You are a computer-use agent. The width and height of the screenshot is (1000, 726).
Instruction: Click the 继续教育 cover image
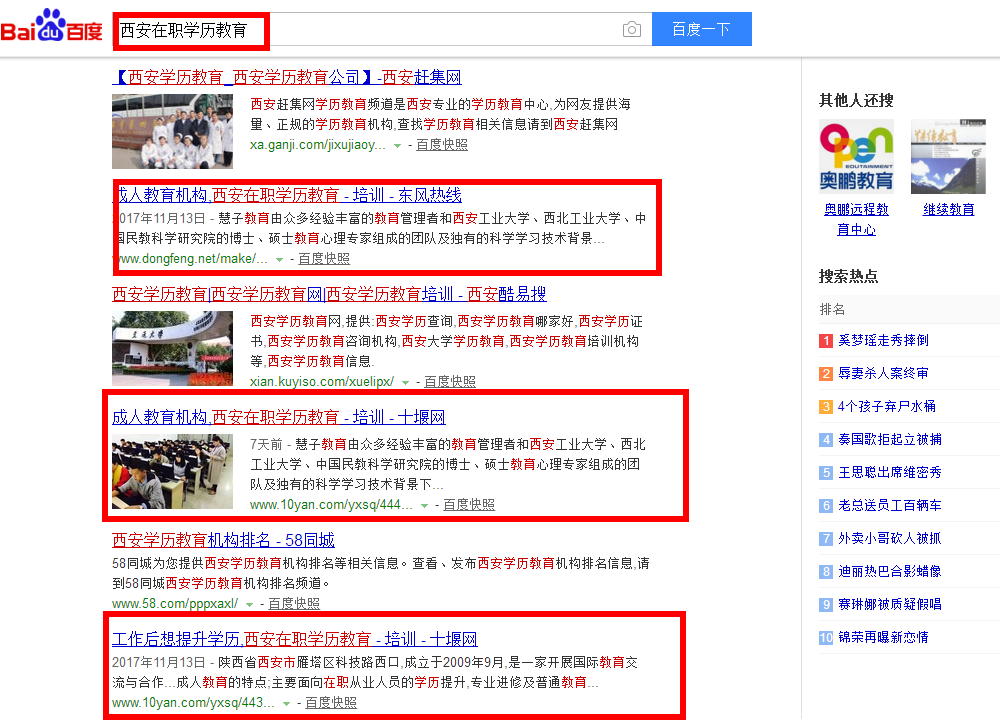pos(948,156)
